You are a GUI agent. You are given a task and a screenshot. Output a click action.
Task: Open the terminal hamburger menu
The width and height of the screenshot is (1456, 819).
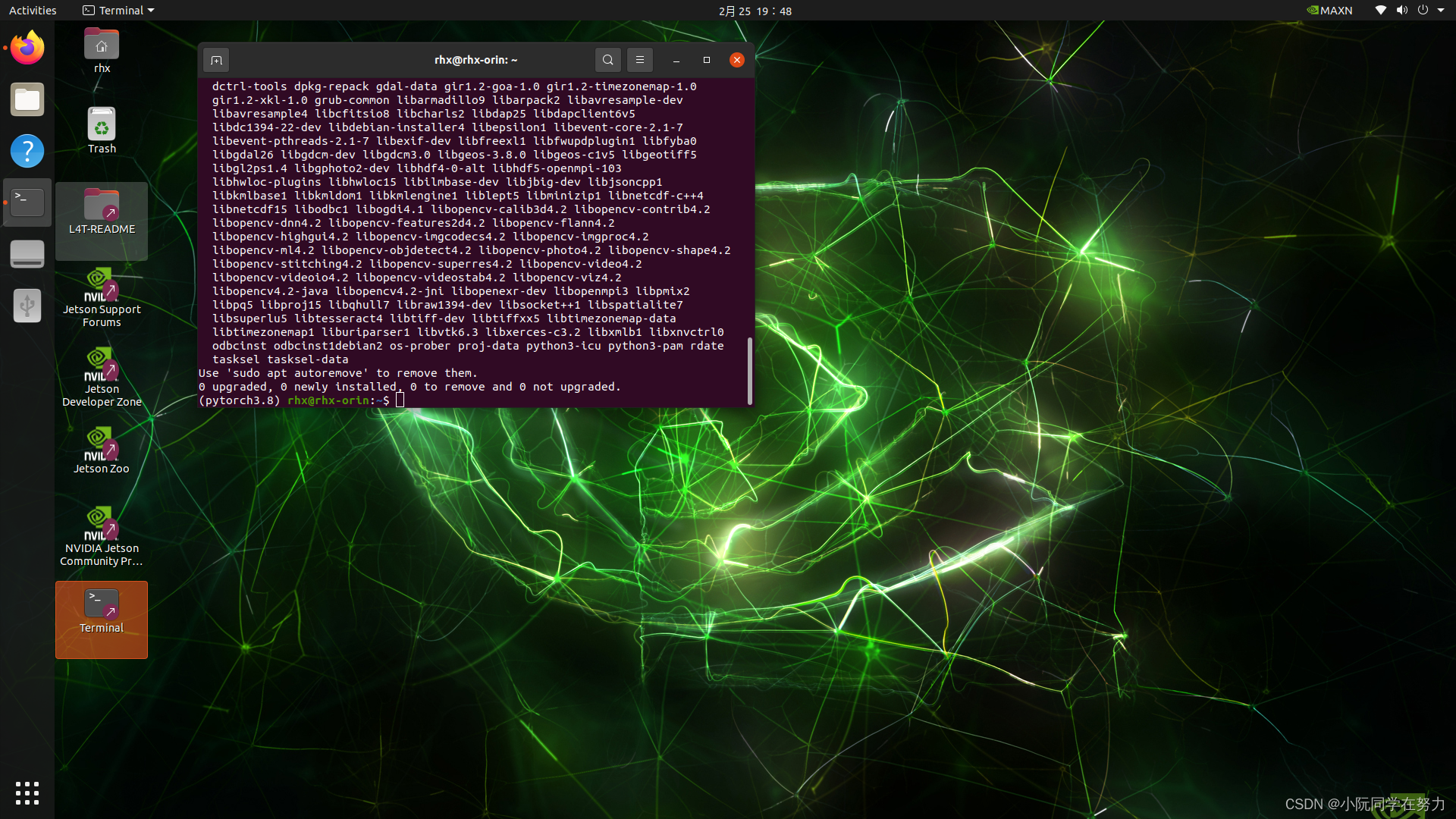pyautogui.click(x=640, y=60)
